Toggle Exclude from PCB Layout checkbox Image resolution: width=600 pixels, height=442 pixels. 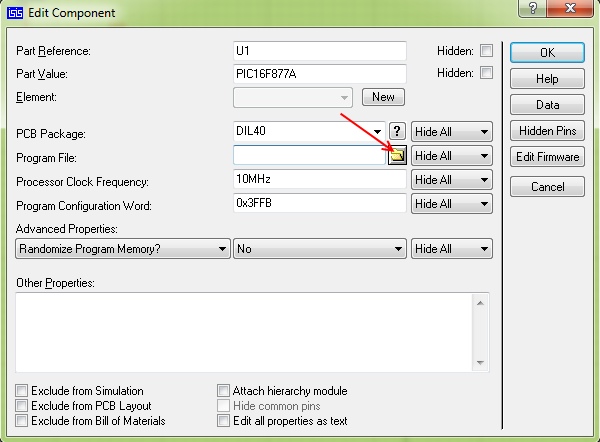coord(23,406)
